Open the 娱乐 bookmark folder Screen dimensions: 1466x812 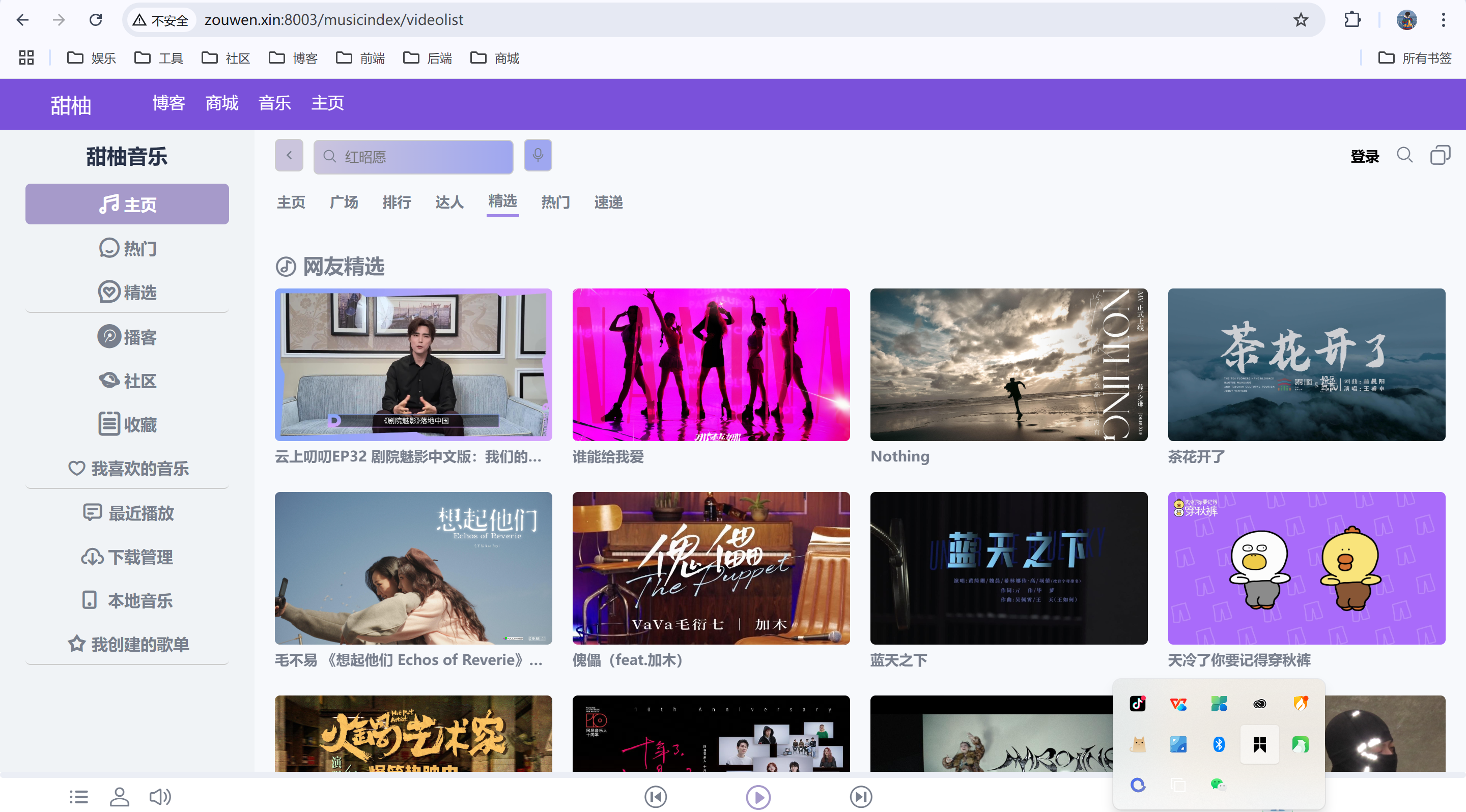[91, 58]
